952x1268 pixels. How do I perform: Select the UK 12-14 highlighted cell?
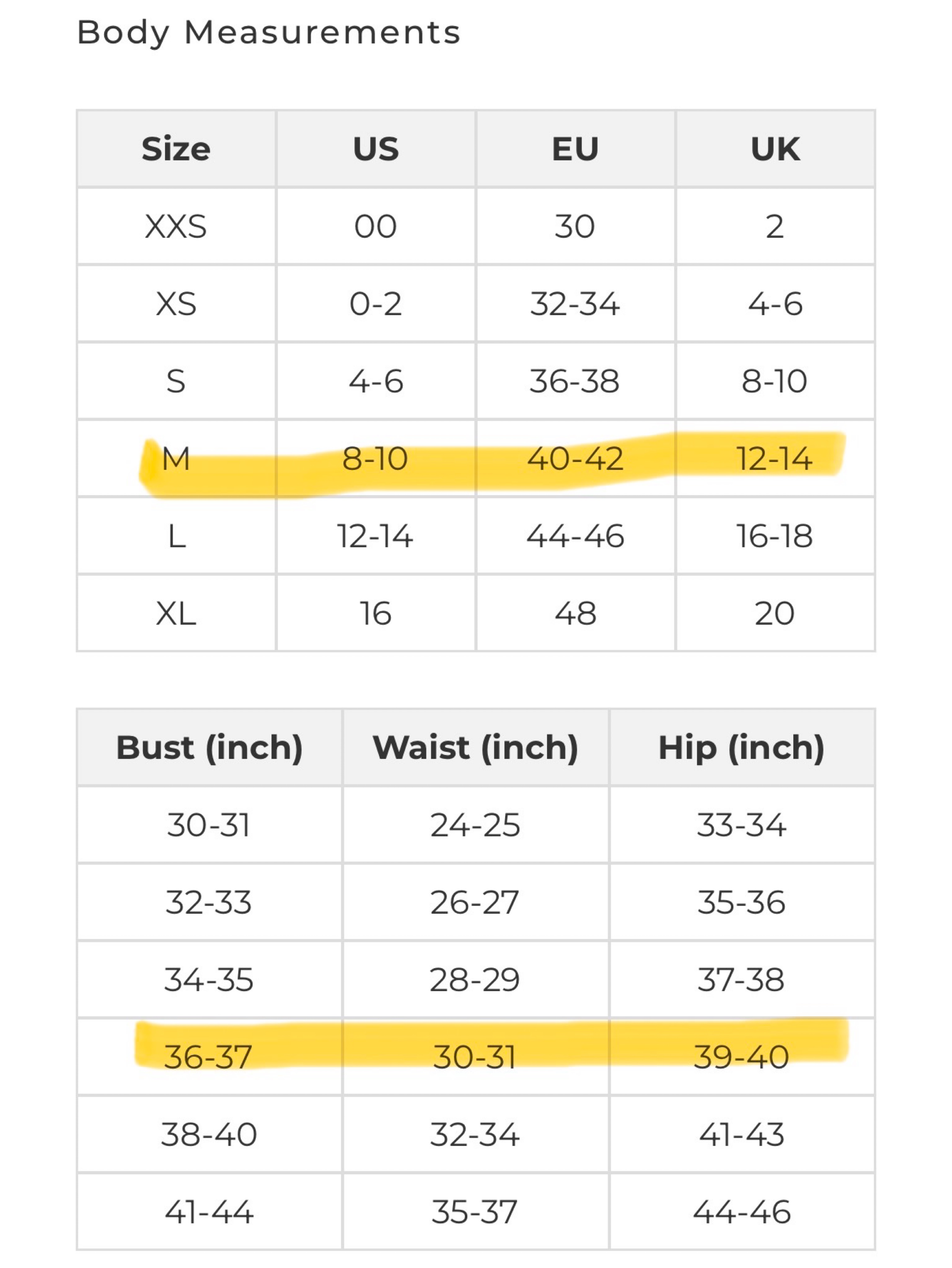click(x=775, y=459)
